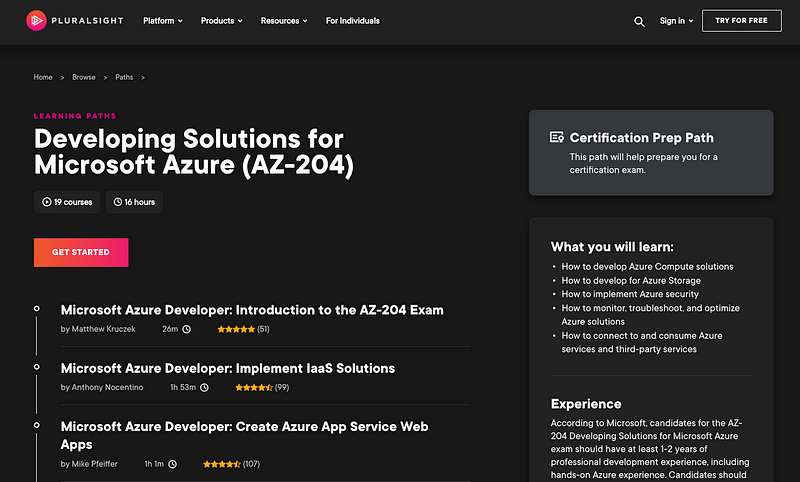This screenshot has width=800, height=482.
Task: Click the clock icon next to 1h 53m
Action: 204,388
